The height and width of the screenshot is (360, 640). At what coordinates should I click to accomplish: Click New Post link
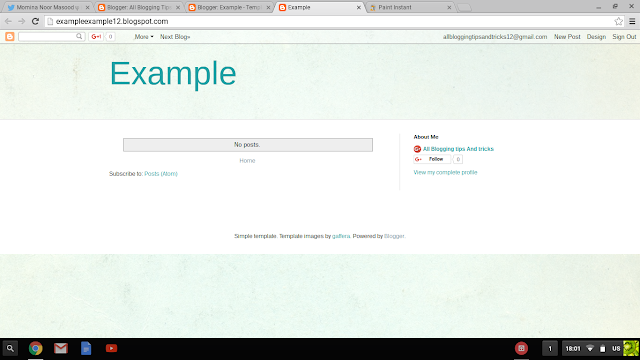click(x=567, y=37)
